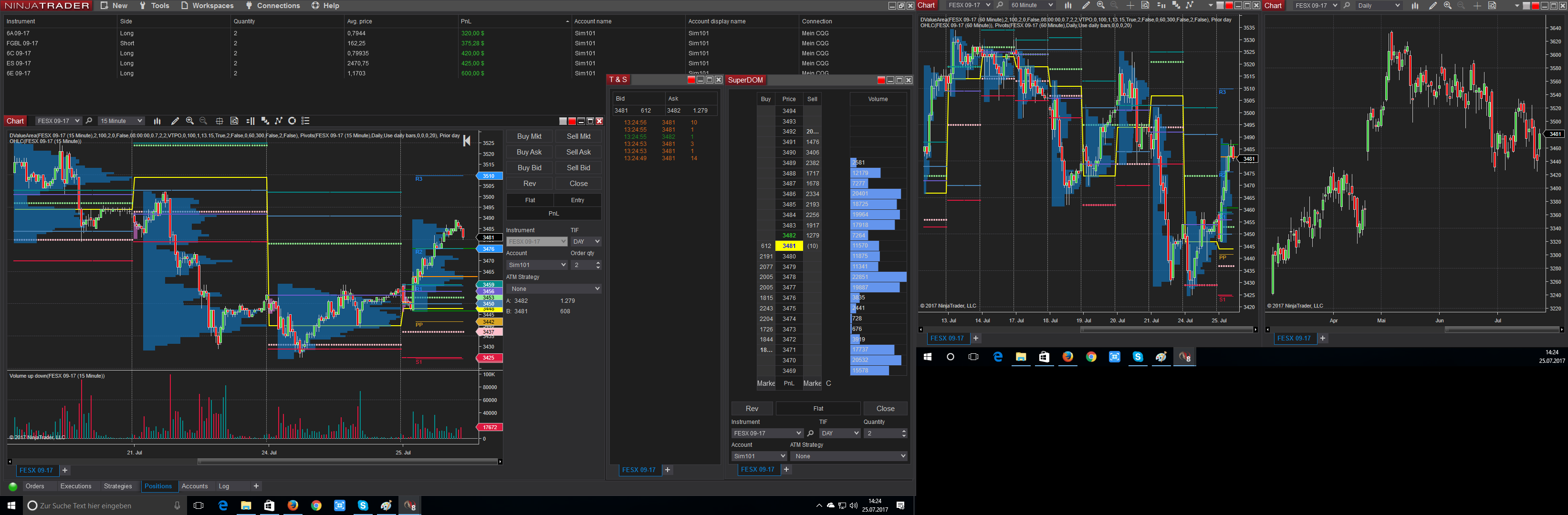
Task: Open Skype from the left taskbar
Action: click(x=363, y=505)
